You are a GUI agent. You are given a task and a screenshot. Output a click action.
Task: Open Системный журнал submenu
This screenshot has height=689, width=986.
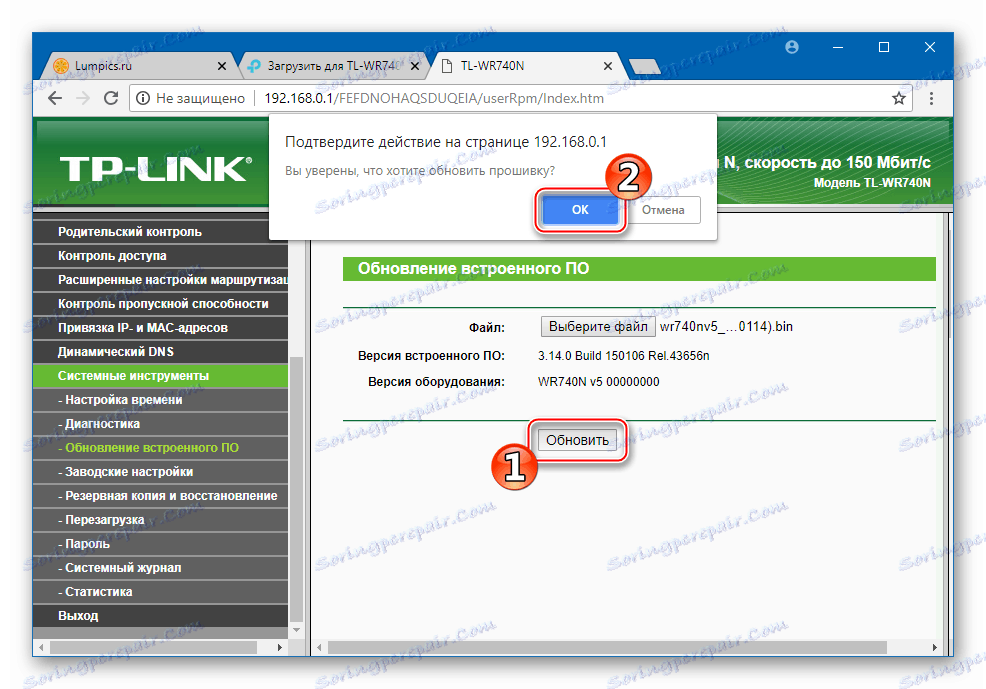[160, 568]
